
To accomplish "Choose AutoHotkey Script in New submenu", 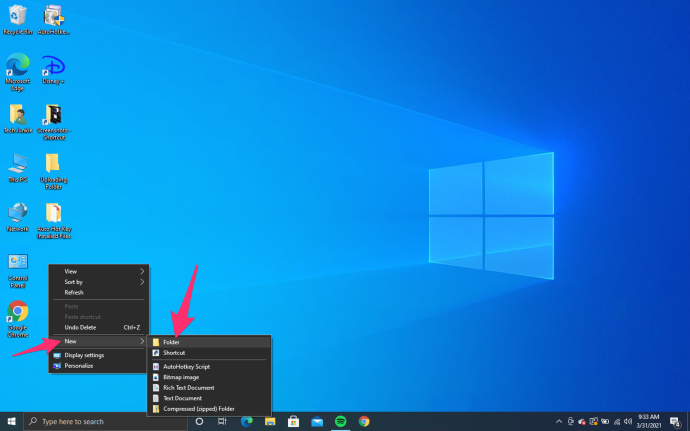I will click(209, 366).
